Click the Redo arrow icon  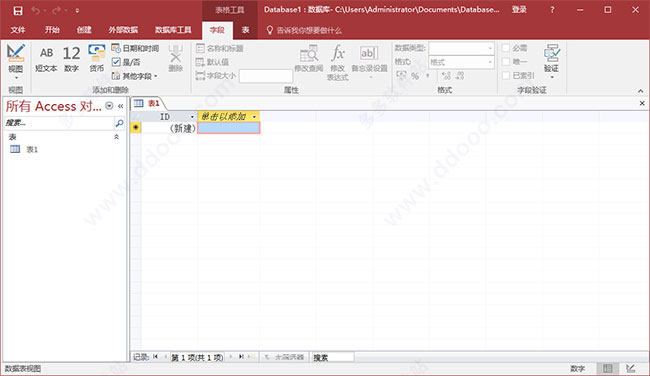(x=57, y=10)
